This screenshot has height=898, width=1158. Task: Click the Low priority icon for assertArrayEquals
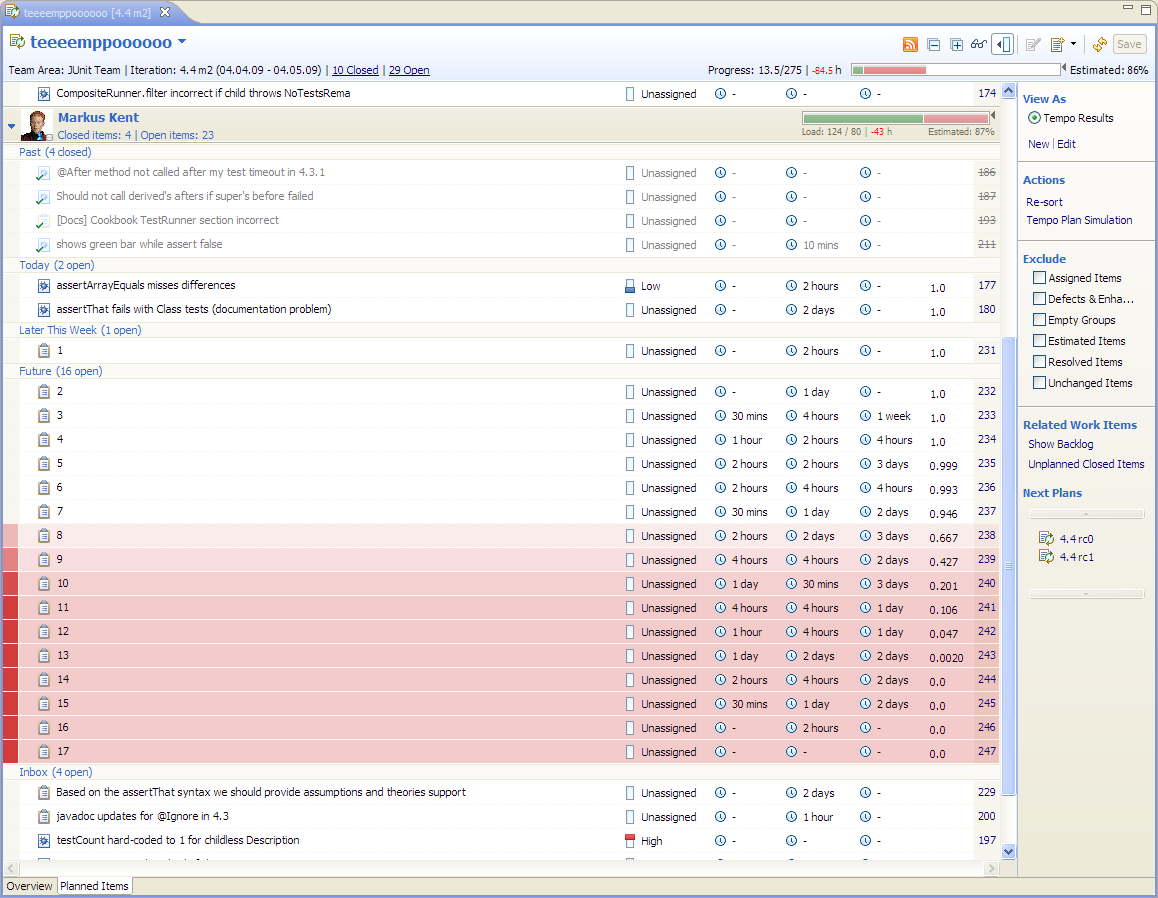click(x=630, y=286)
